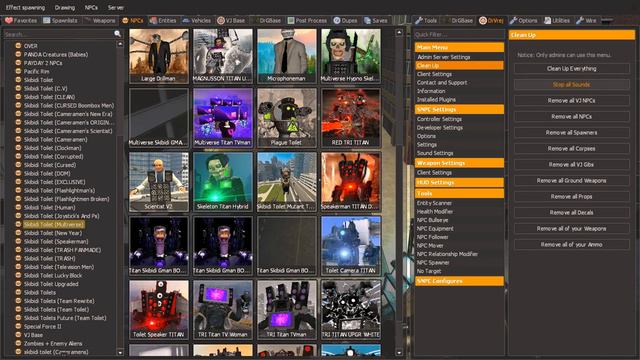This screenshot has height=360, width=640.
Task: Open the Server menu
Action: coord(116,7)
